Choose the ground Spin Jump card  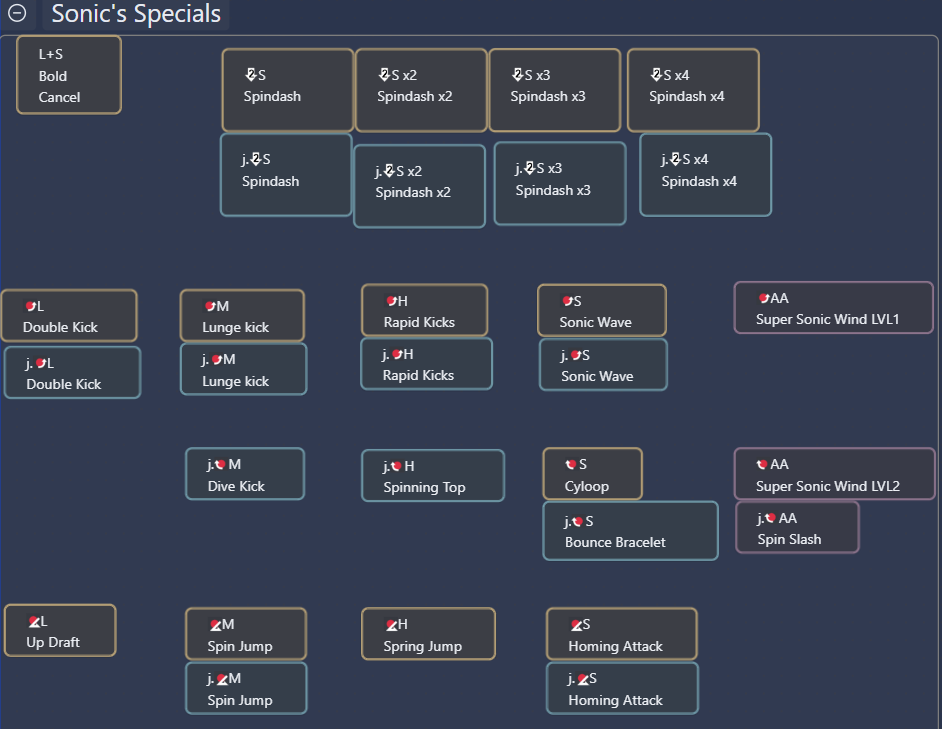[246, 634]
